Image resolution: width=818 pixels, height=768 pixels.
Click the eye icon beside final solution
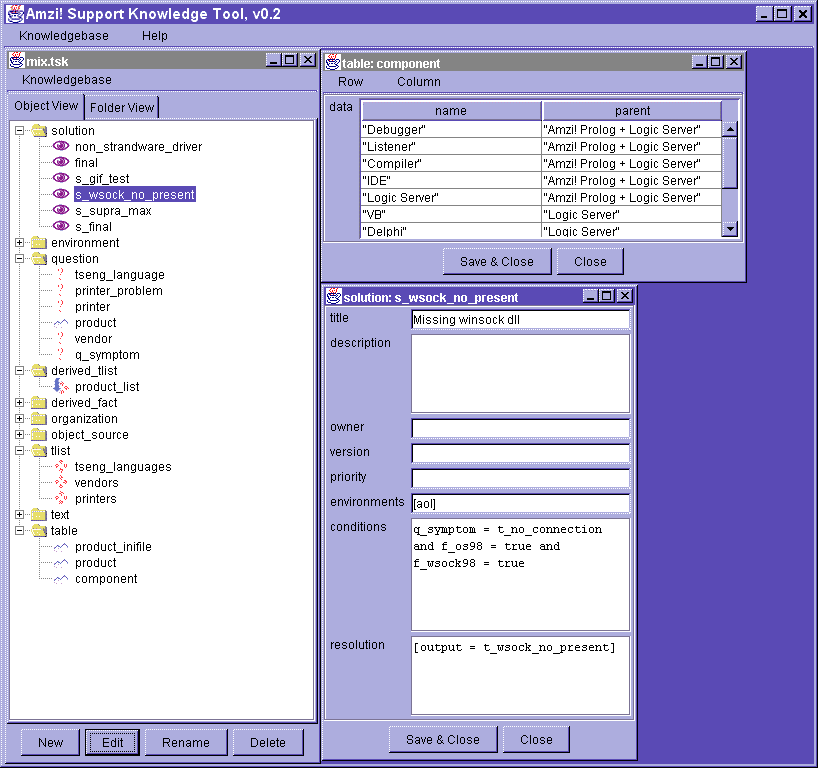point(61,162)
